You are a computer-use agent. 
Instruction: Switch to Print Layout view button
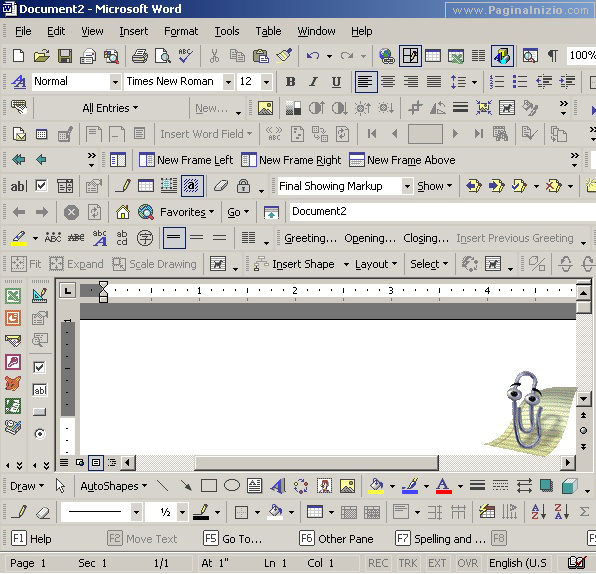click(x=96, y=463)
